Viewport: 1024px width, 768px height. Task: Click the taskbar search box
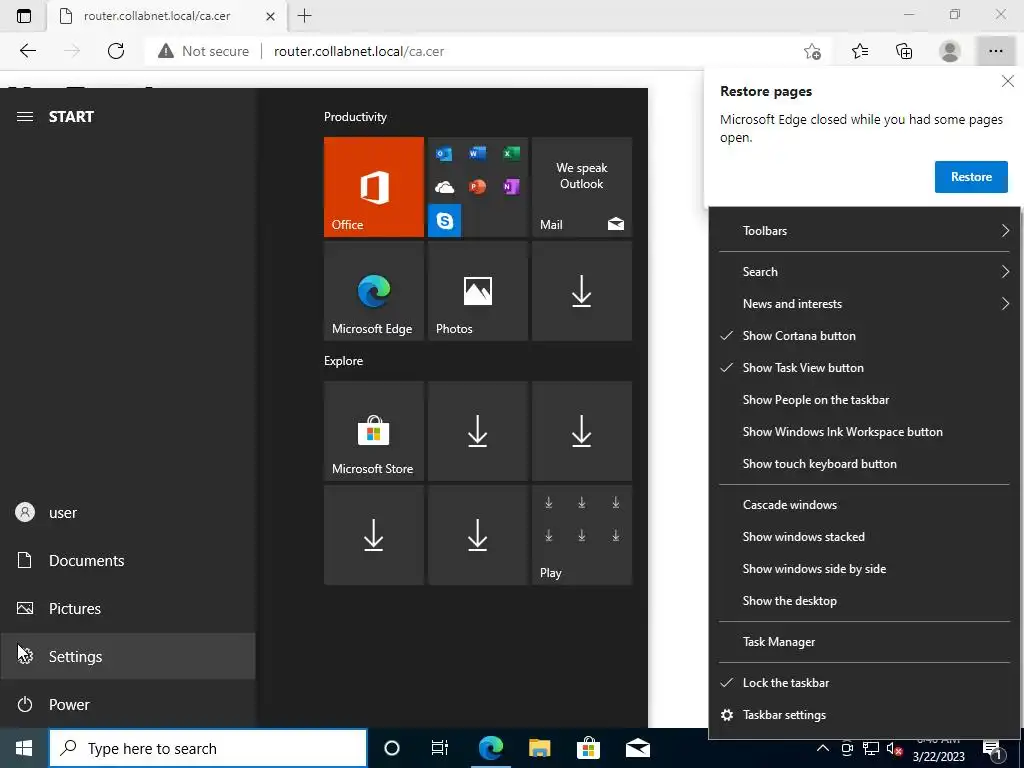point(208,748)
